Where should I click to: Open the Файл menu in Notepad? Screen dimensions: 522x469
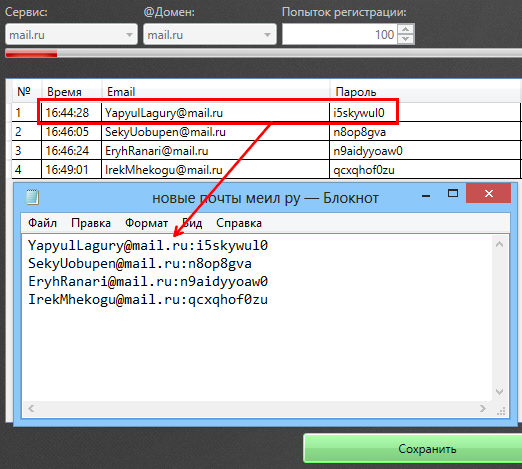click(x=42, y=223)
